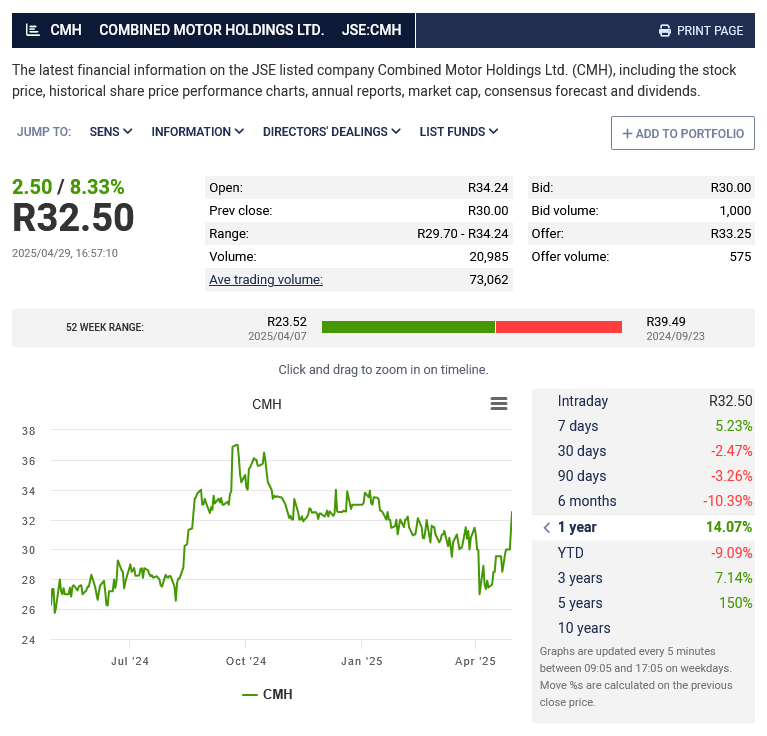Image resolution: width=767 pixels, height=736 pixels.
Task: Click the red portion of 52 week range bar
Action: (559, 327)
